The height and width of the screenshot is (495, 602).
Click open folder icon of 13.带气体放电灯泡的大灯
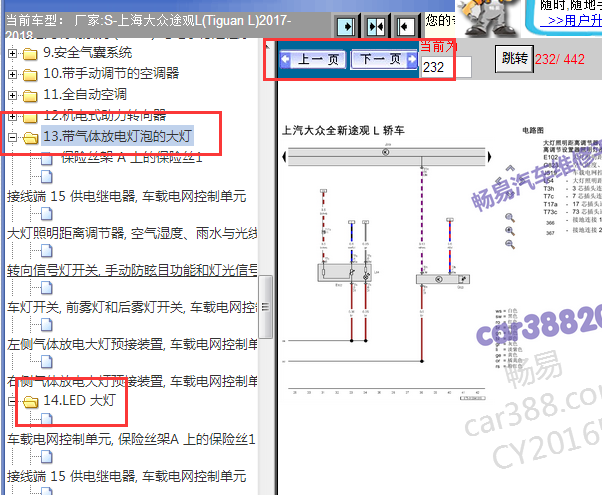pyautogui.click(x=30, y=137)
